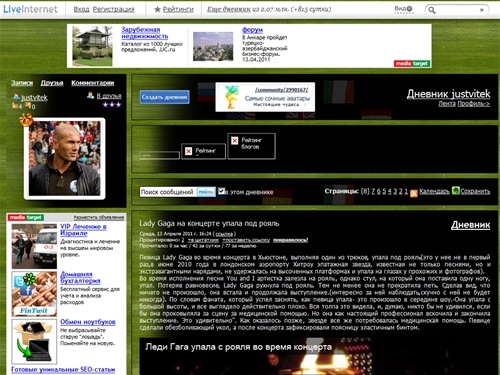Go to page 1 of diary
This screenshot has height=375, width=500.
[x=406, y=191]
